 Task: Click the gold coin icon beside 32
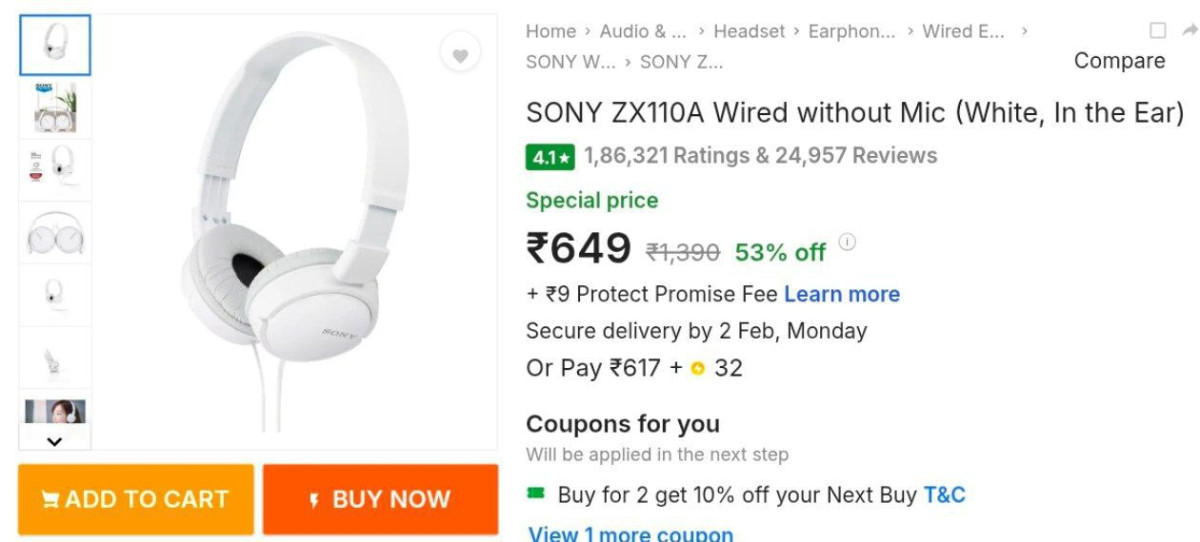[698, 369]
